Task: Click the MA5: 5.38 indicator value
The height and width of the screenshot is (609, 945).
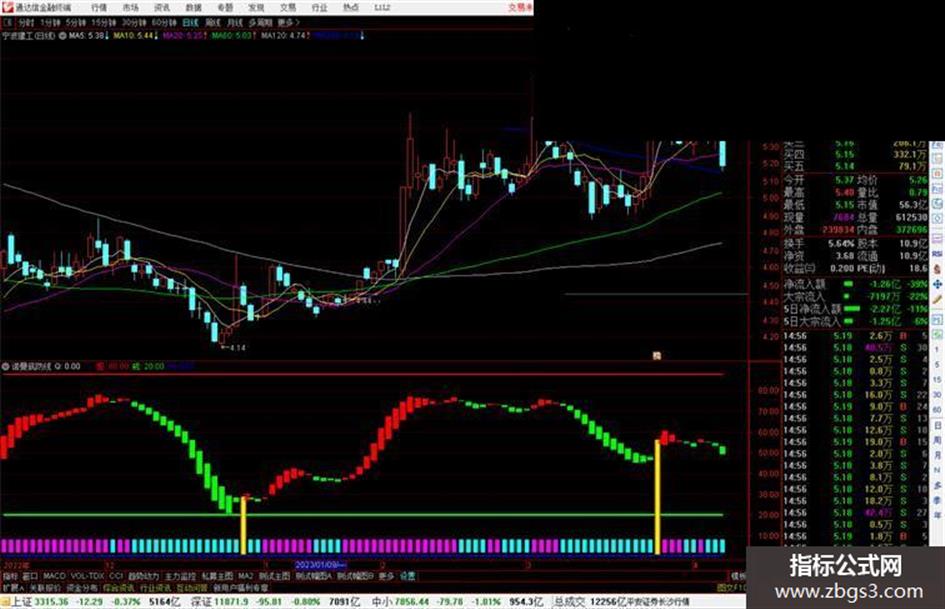Action: 88,36
